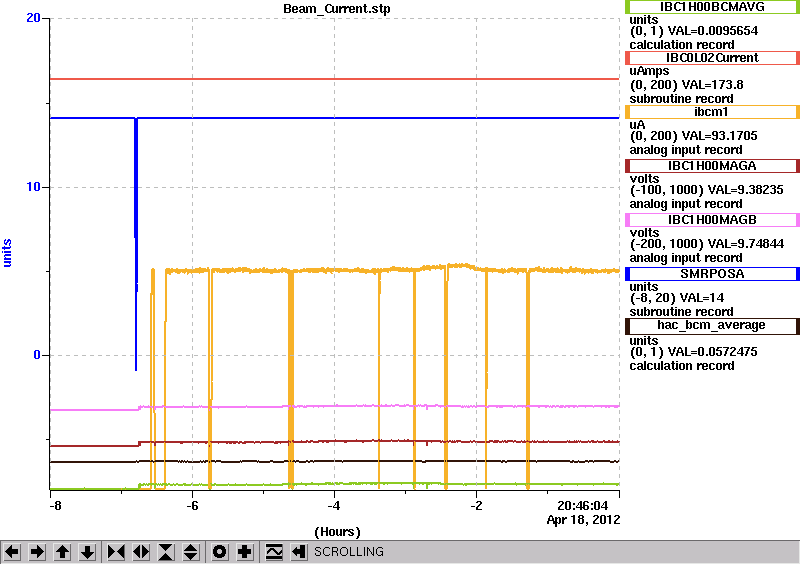Select the ibcm1 curve legend label
800x564 pixels.
pos(712,112)
